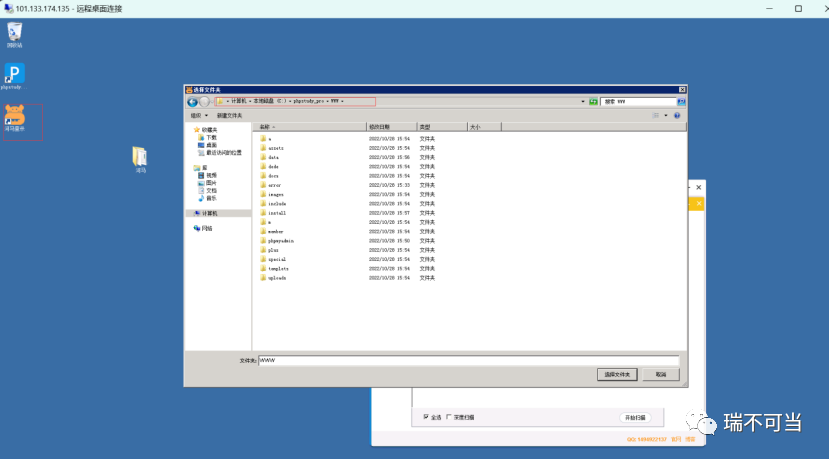Select the member folder icon

(x=263, y=231)
